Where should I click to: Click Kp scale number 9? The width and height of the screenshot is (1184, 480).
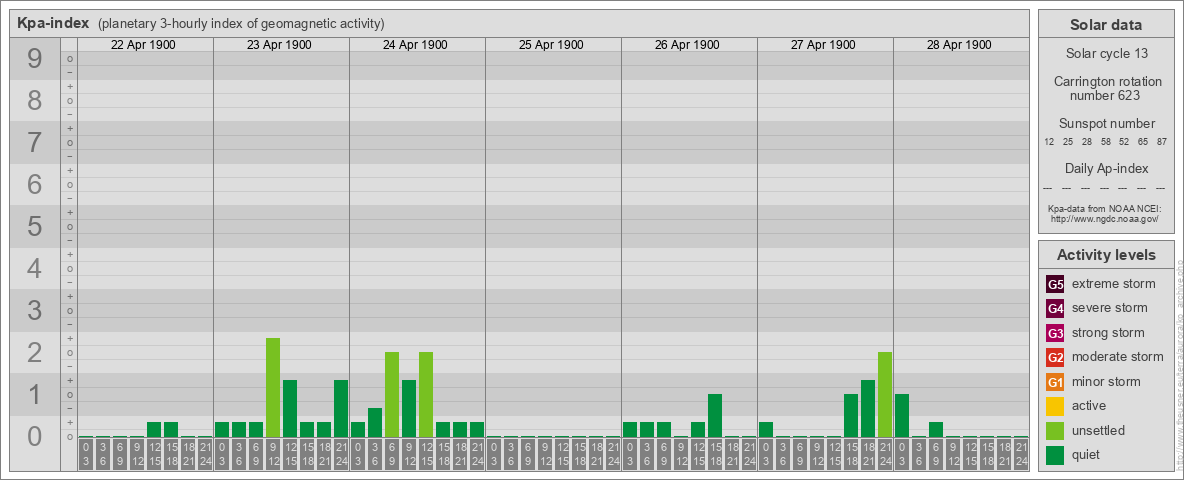coord(35,59)
